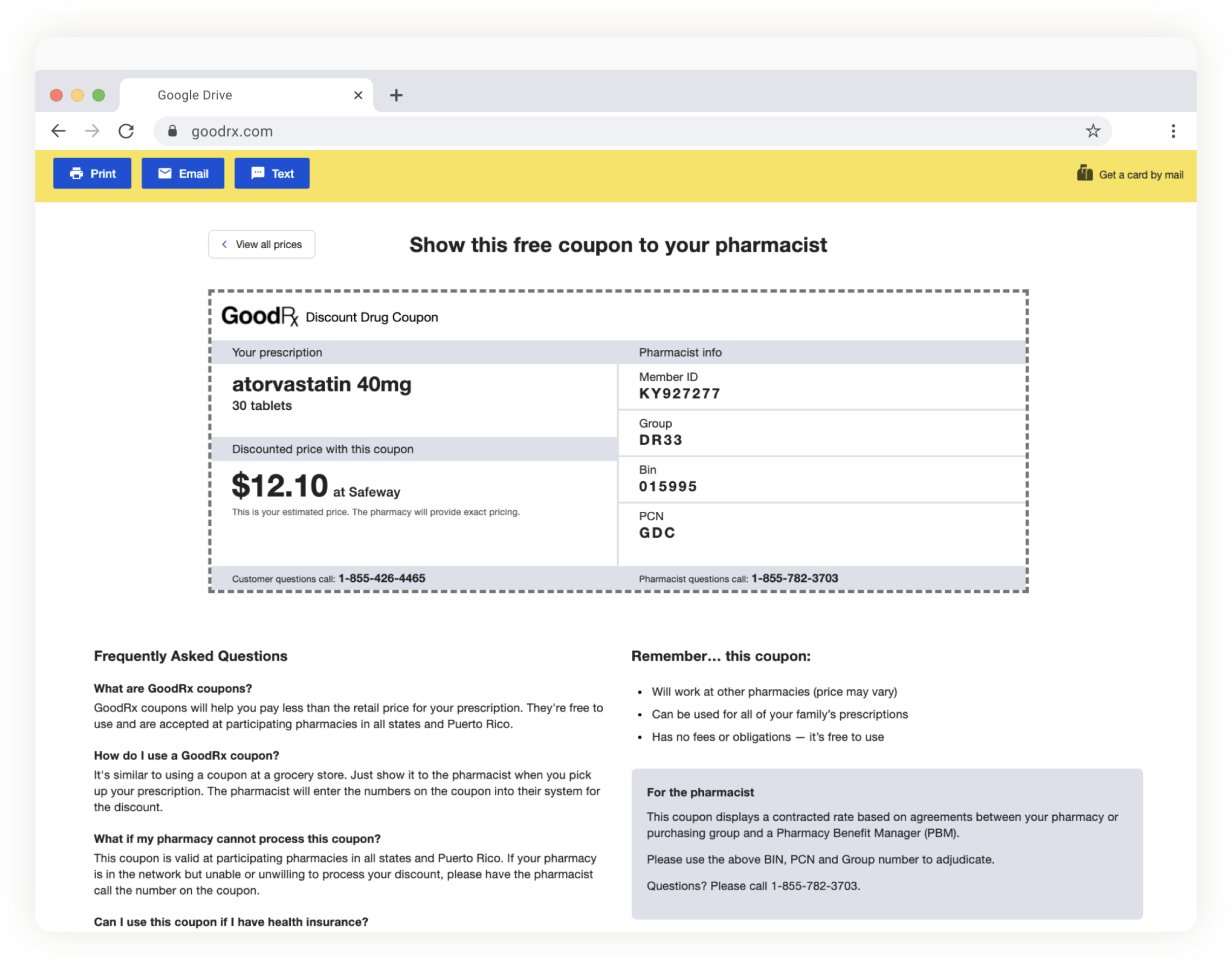Click the lock icon in address bar
Screen dimensions: 1232x965
(x=172, y=131)
